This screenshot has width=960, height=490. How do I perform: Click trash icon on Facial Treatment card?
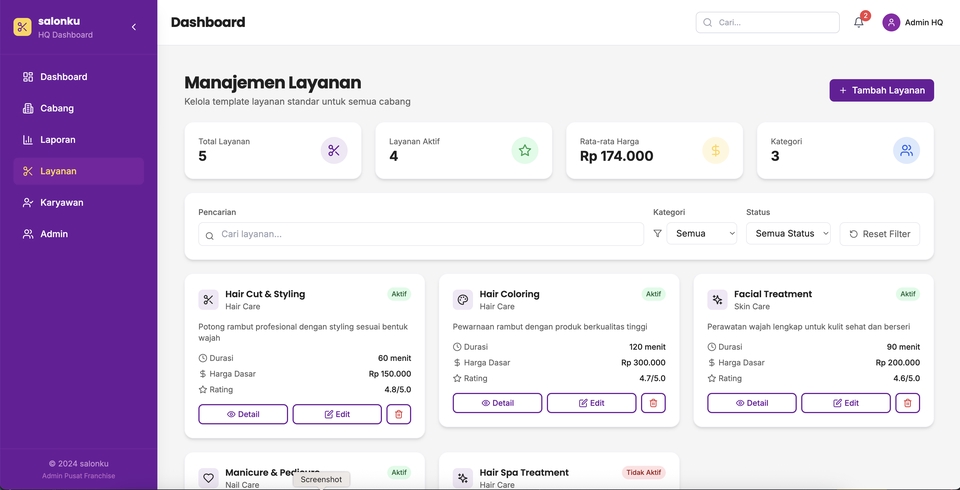907,403
